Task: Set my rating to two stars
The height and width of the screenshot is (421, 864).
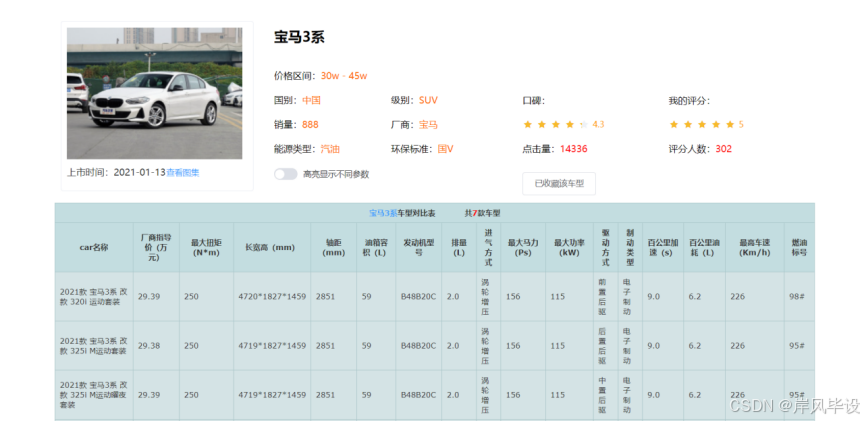Action: click(688, 125)
